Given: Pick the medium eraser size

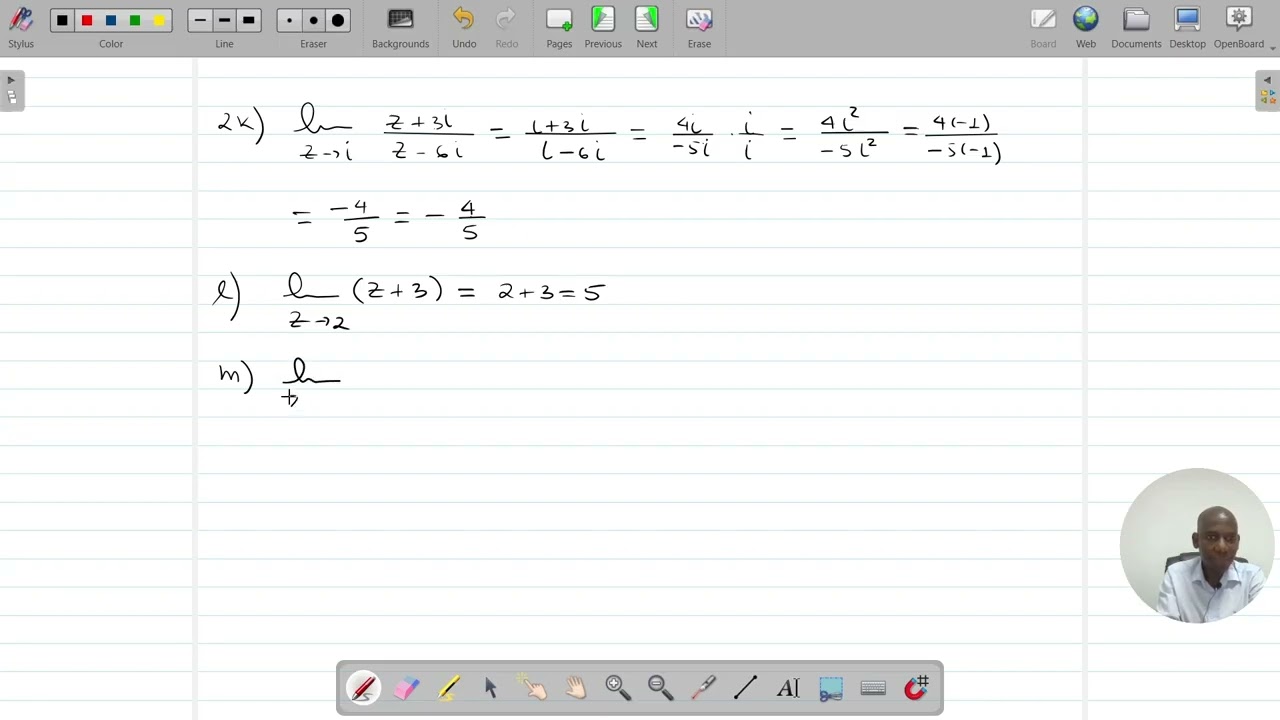Looking at the screenshot, I should coord(313,20).
